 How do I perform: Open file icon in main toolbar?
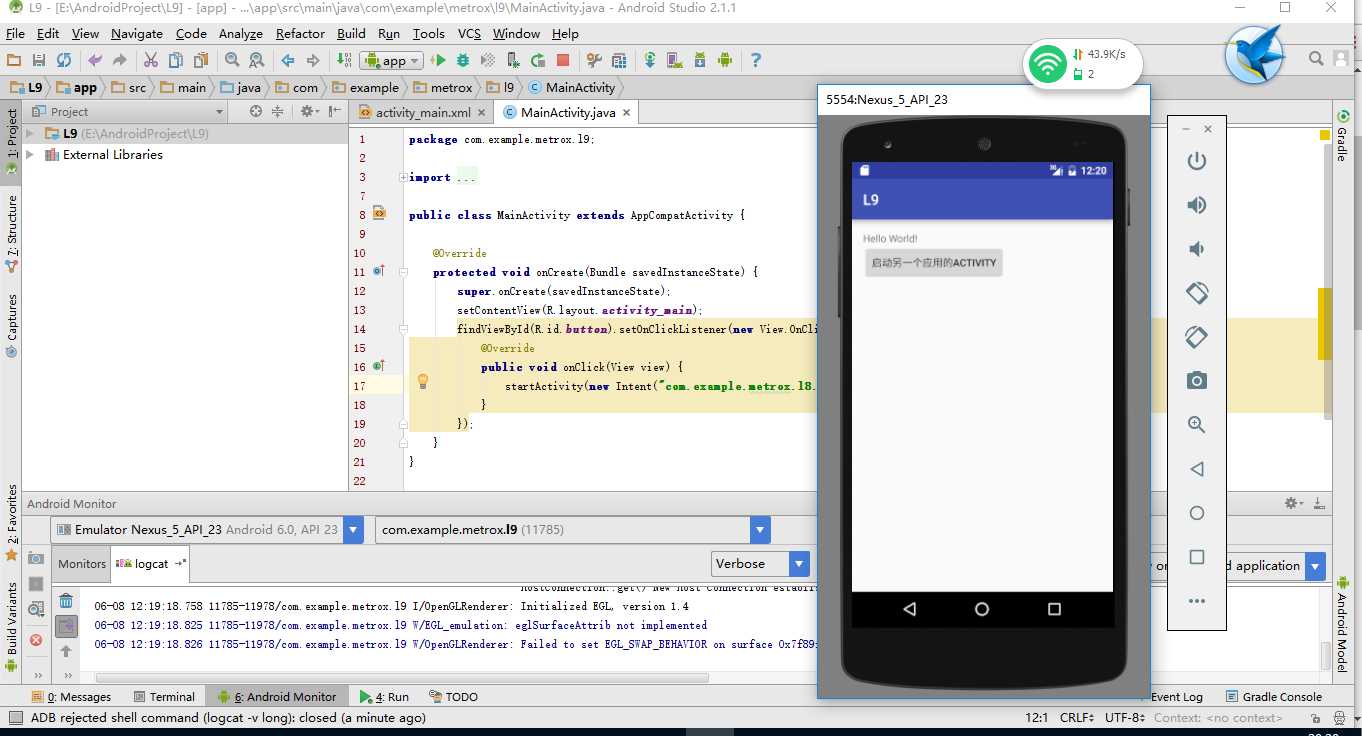pyautogui.click(x=14, y=60)
